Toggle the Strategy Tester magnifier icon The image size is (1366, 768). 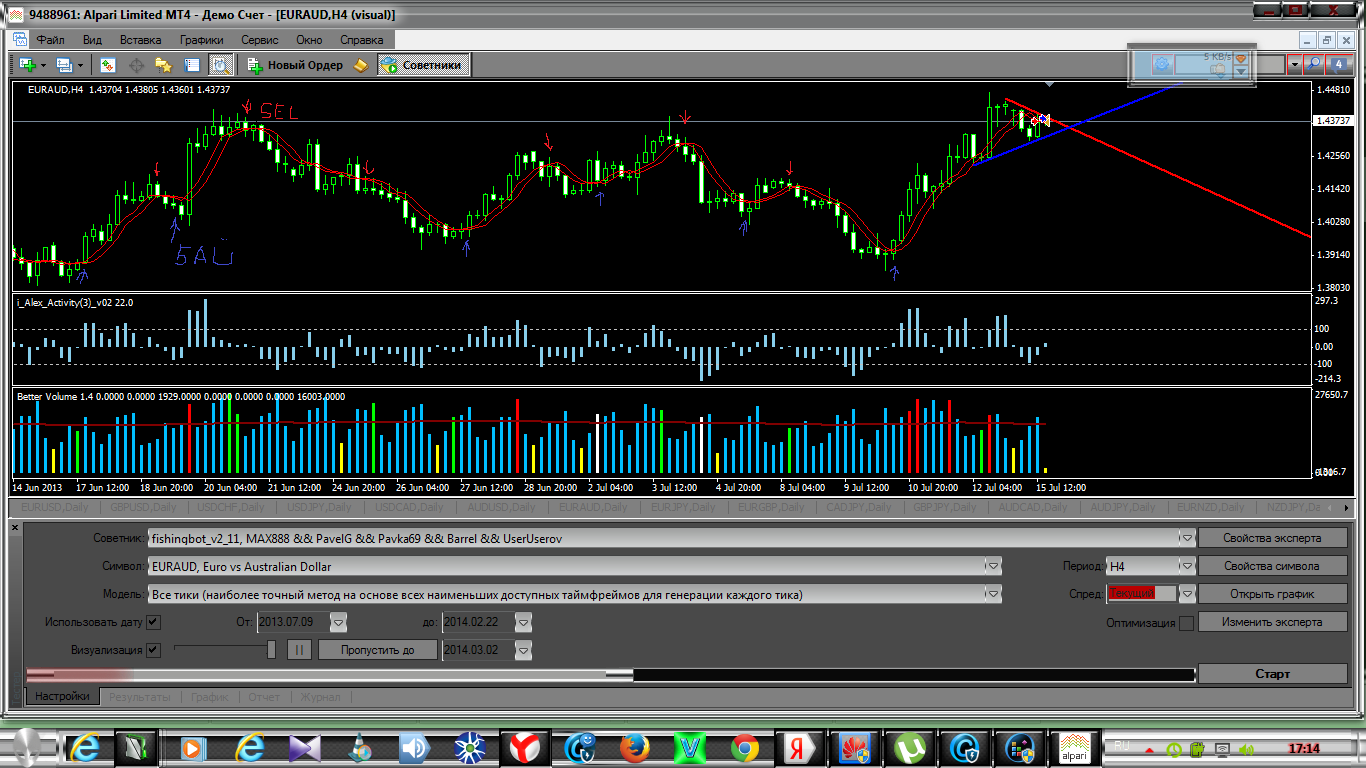coord(221,65)
